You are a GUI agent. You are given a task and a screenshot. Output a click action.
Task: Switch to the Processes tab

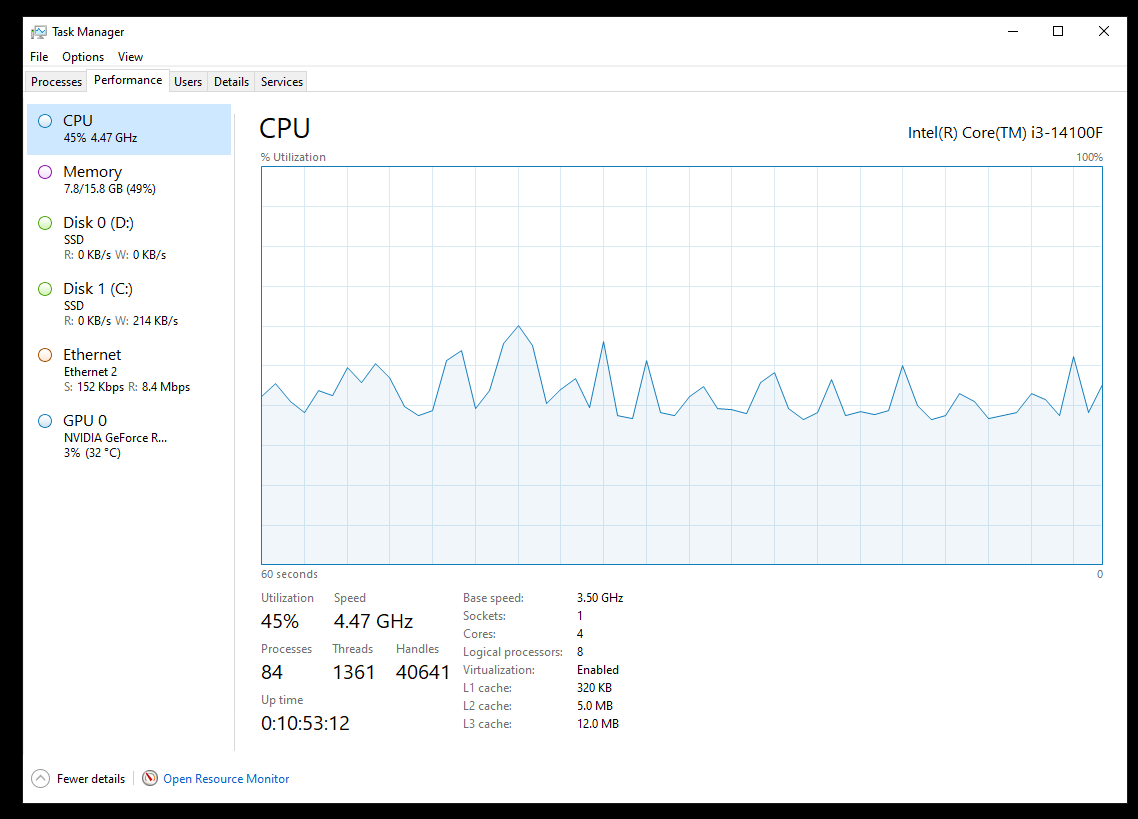click(x=57, y=82)
